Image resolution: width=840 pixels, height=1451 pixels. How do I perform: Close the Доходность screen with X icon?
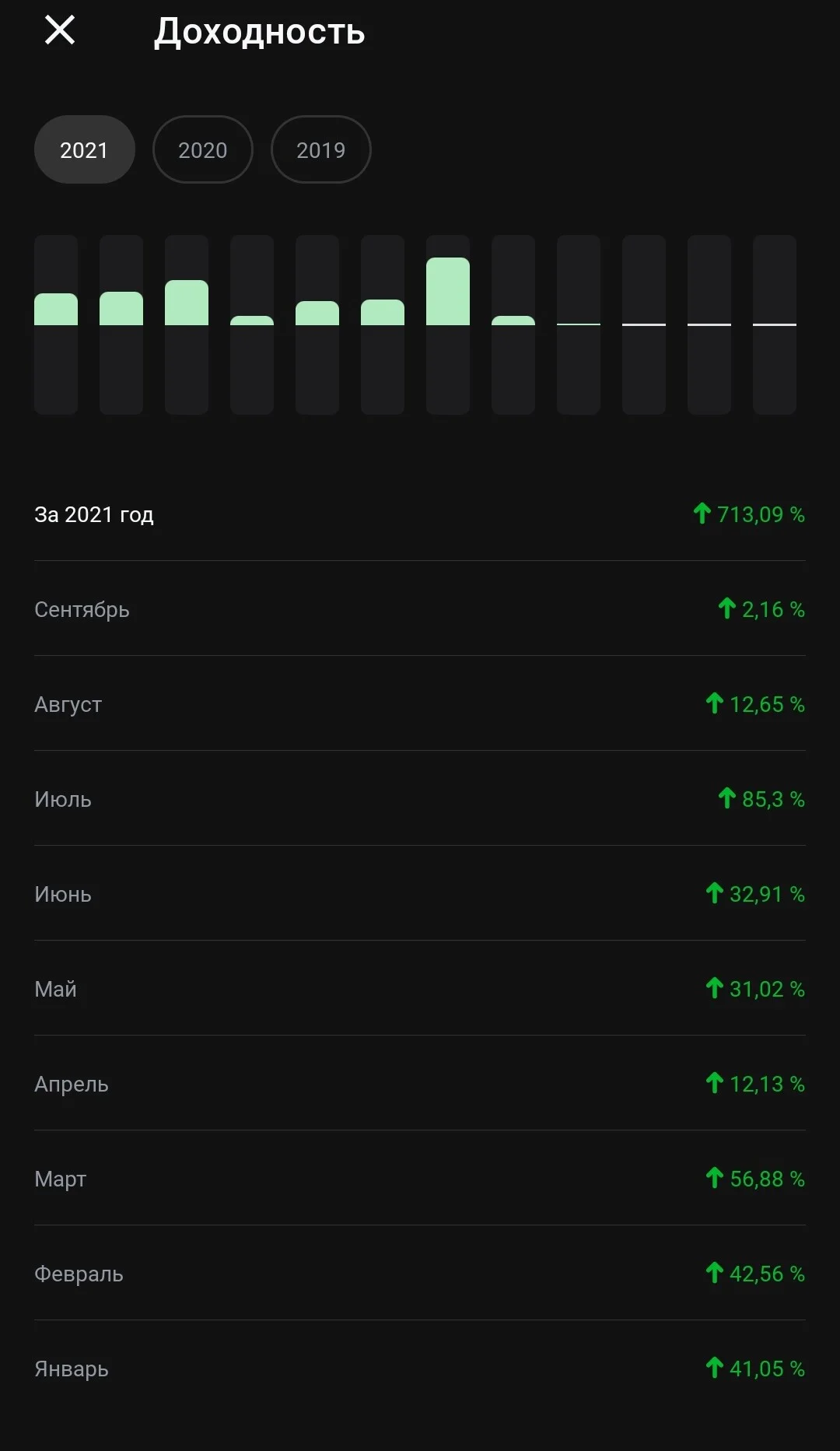60,30
